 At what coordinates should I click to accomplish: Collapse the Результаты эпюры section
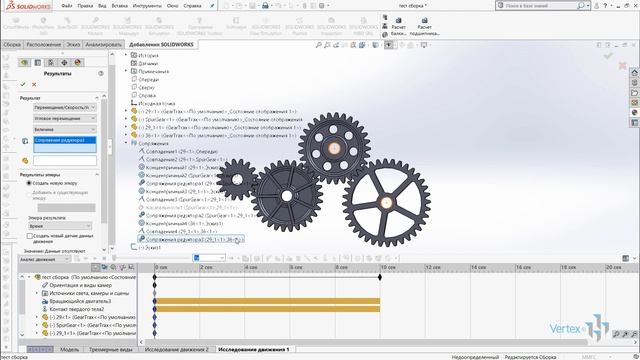[x=97, y=175]
